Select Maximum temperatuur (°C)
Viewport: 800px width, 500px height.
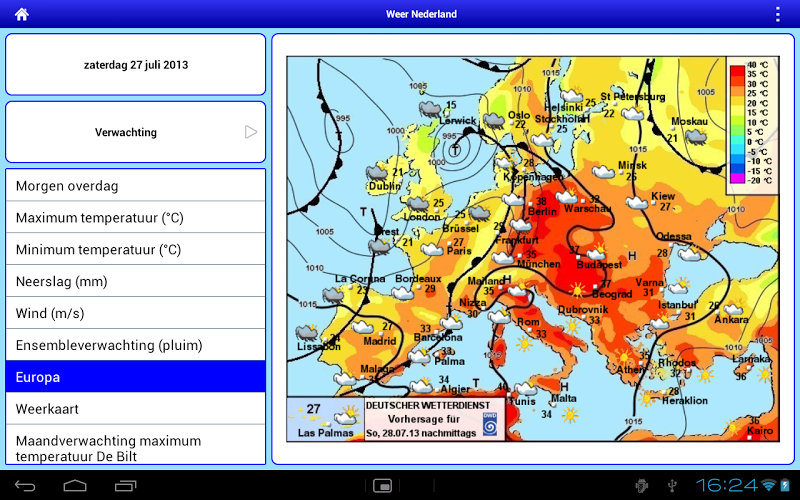[136, 217]
